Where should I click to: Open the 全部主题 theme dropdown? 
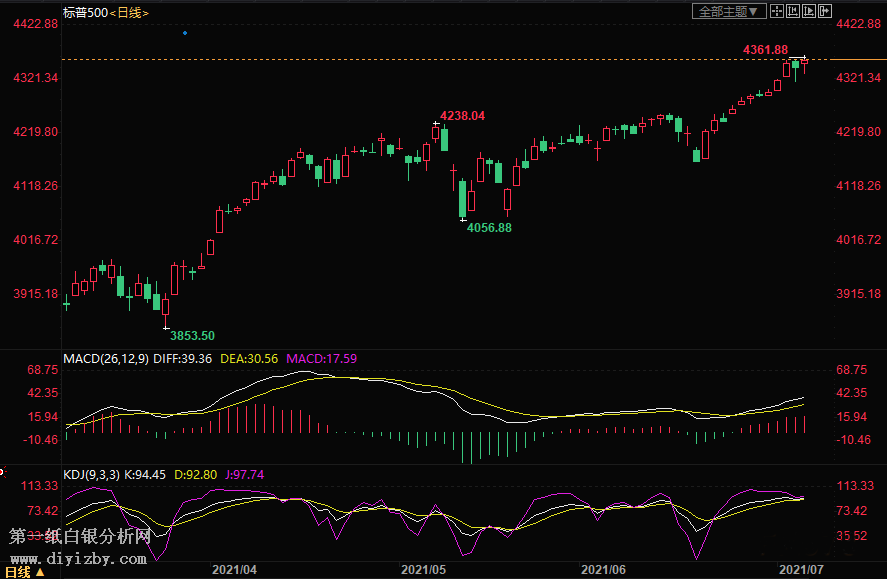point(729,11)
